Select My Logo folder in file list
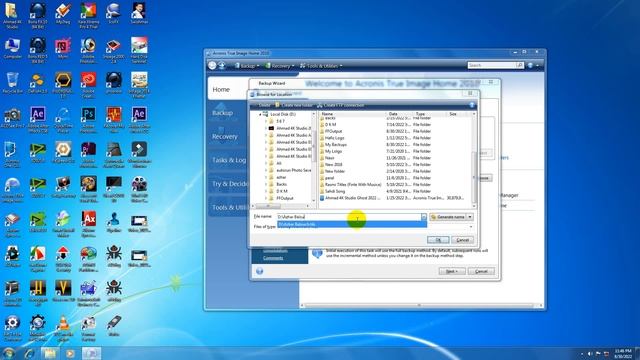 click(x=333, y=151)
